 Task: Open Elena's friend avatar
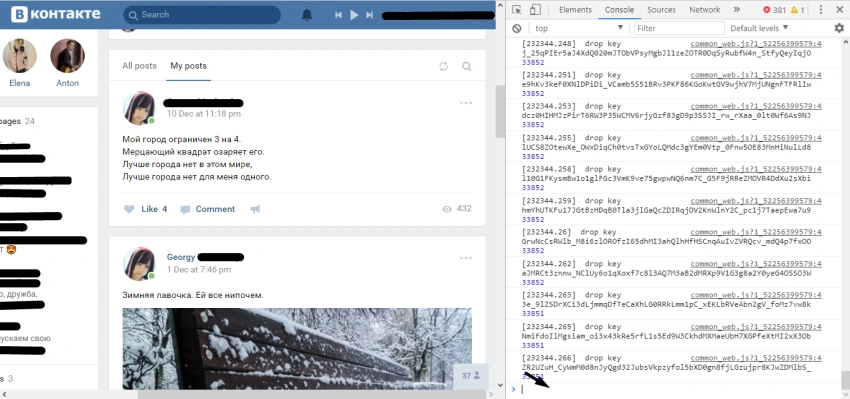tap(20, 56)
